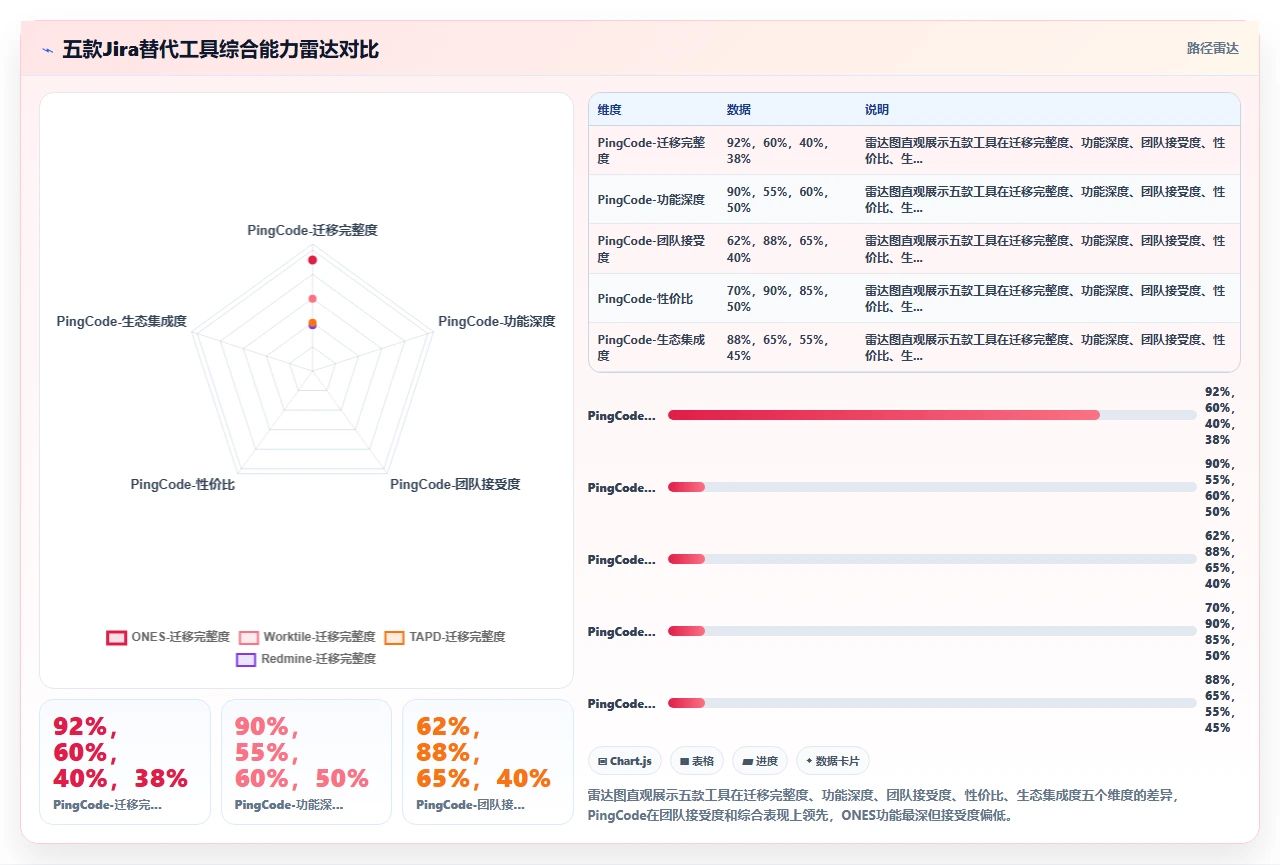This screenshot has width=1280, height=865.
Task: Click the pink radar data point
Action: [x=312, y=299]
